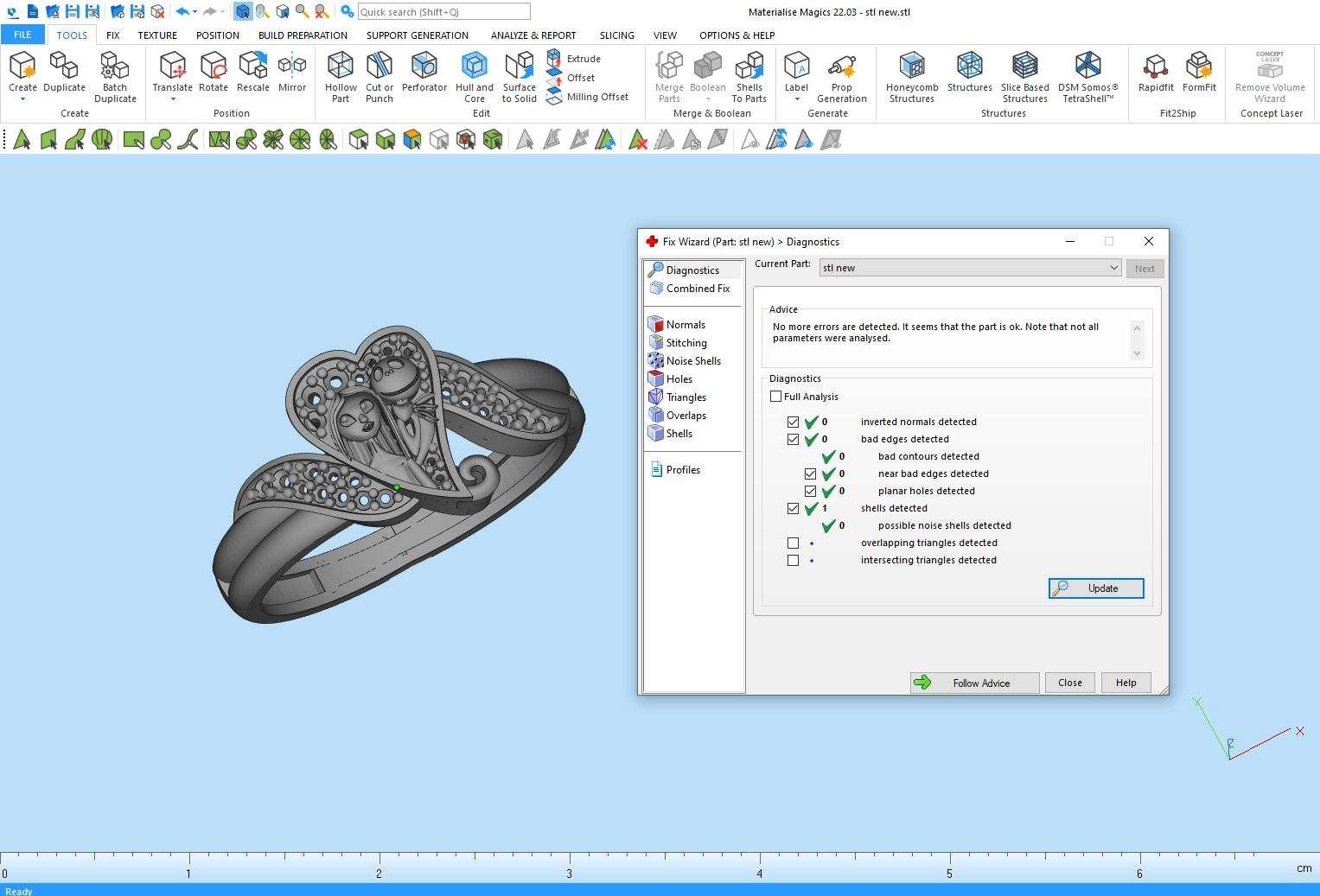
Task: Uncheck the inverted normals detected checkbox
Action: click(793, 422)
